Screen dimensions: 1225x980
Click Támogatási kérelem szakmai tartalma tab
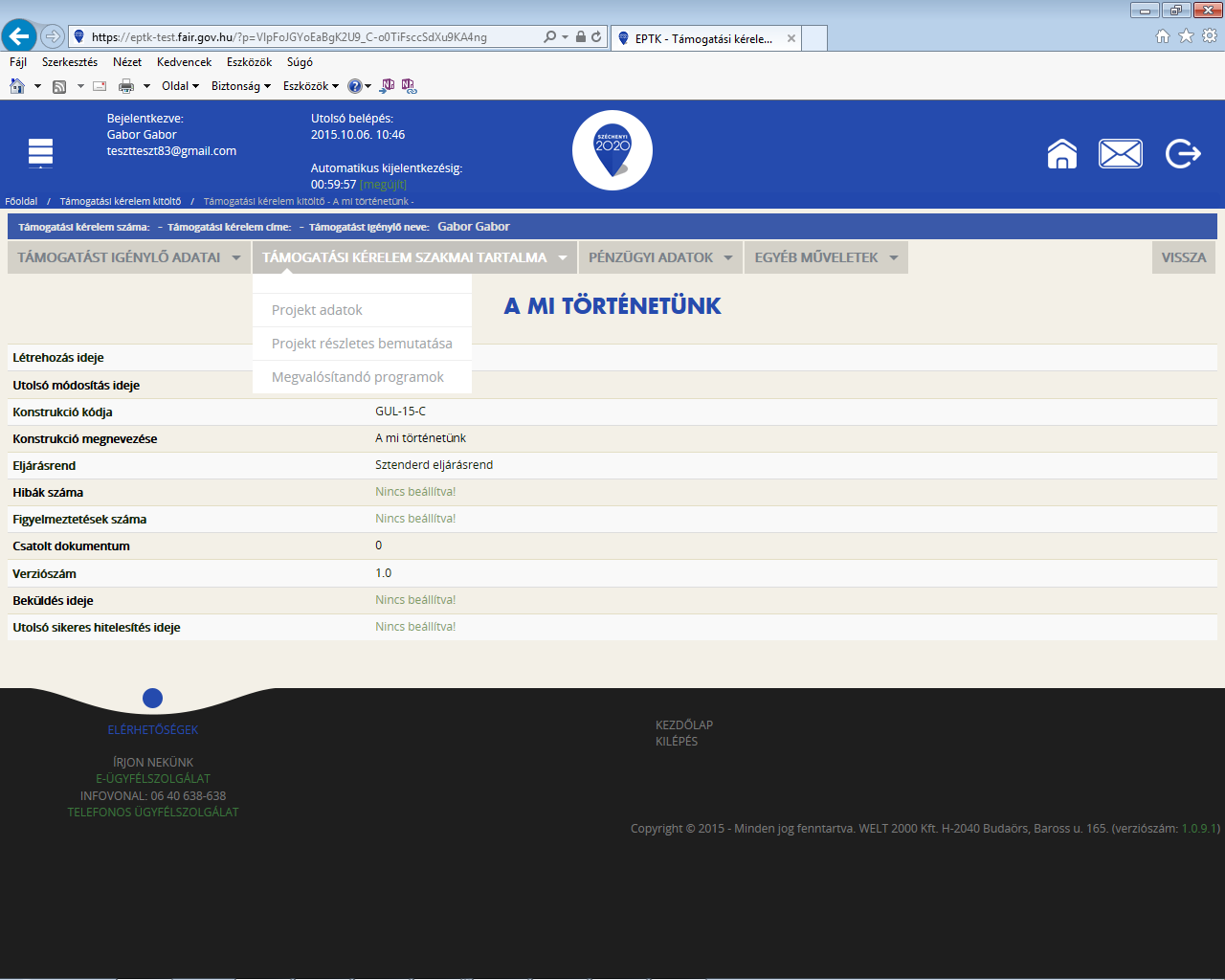click(x=414, y=257)
